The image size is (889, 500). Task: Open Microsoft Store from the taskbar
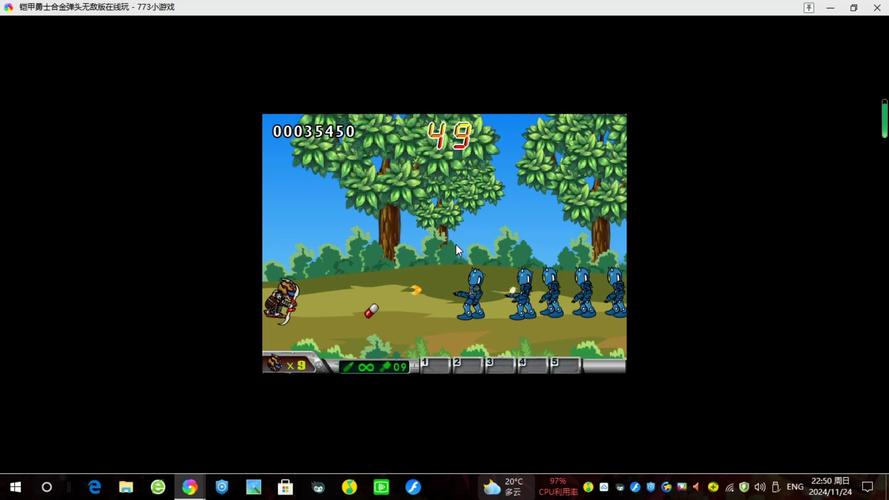point(286,487)
